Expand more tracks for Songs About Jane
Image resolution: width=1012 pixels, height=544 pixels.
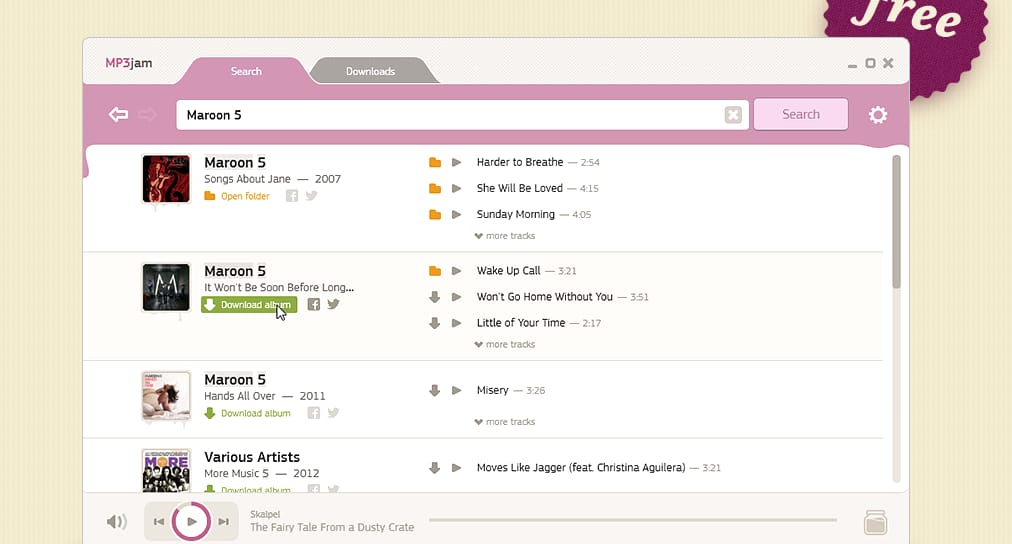pyautogui.click(x=505, y=236)
